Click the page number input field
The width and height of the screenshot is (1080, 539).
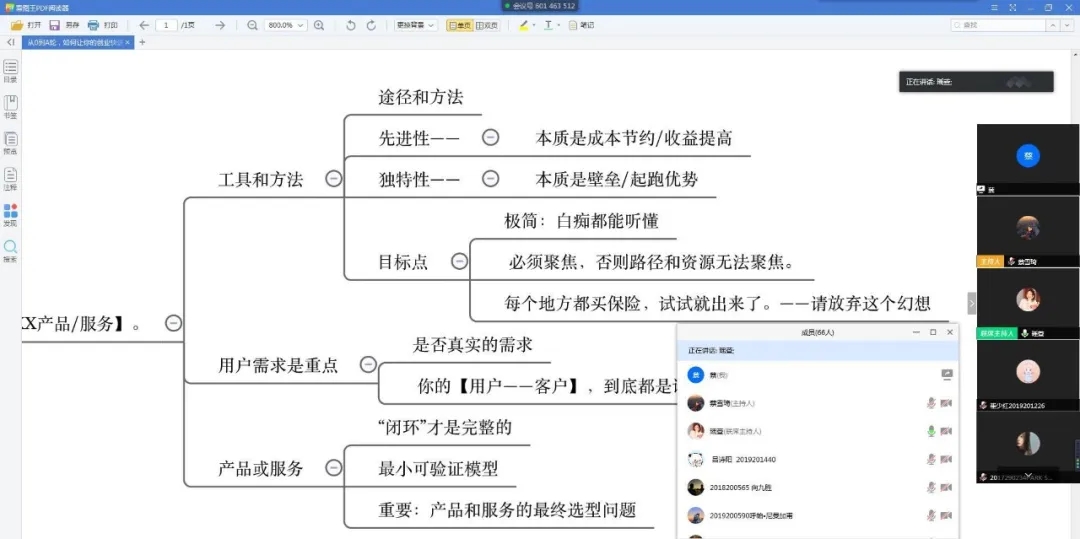(167, 25)
